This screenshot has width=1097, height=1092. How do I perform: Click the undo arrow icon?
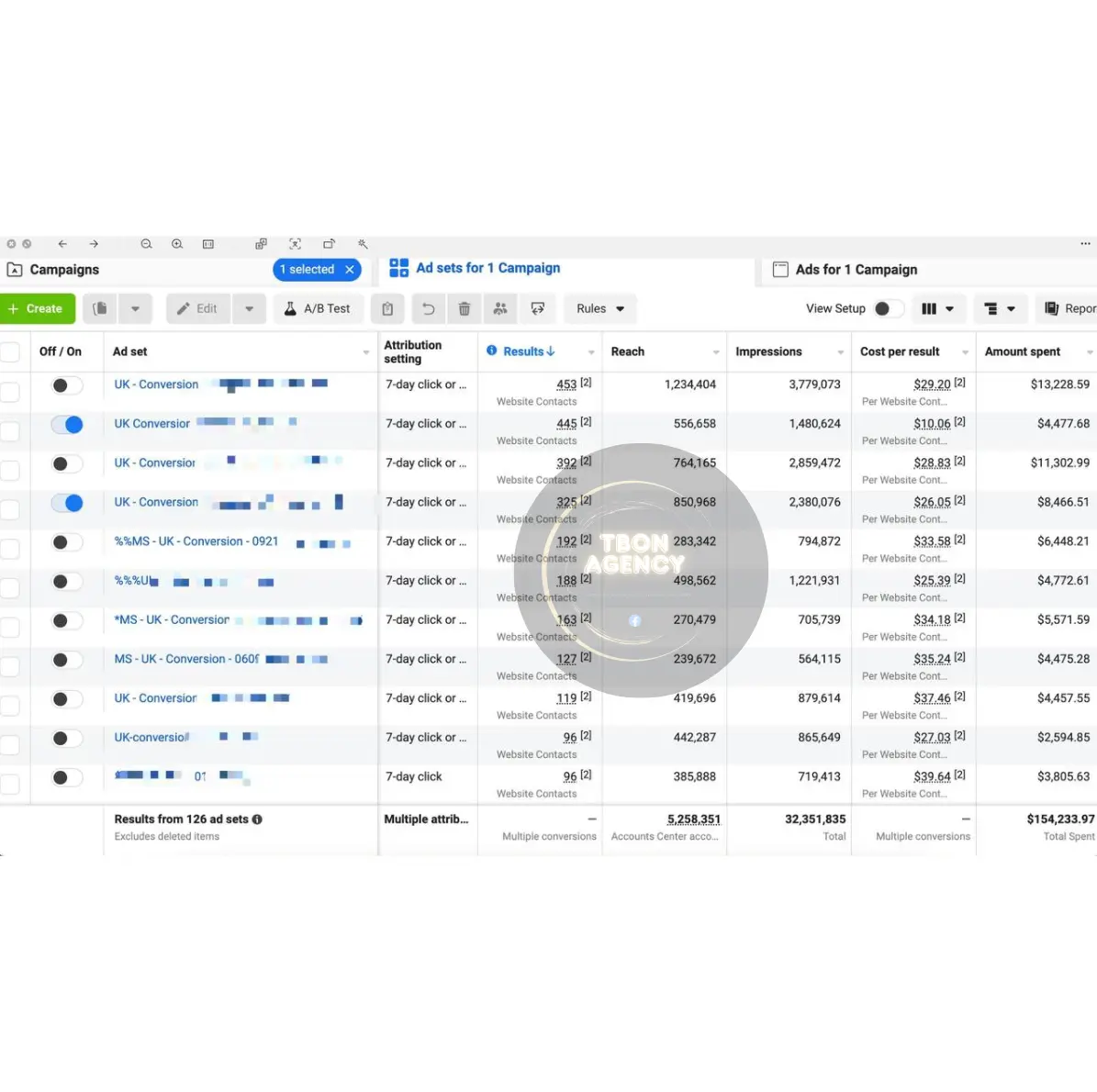[428, 308]
